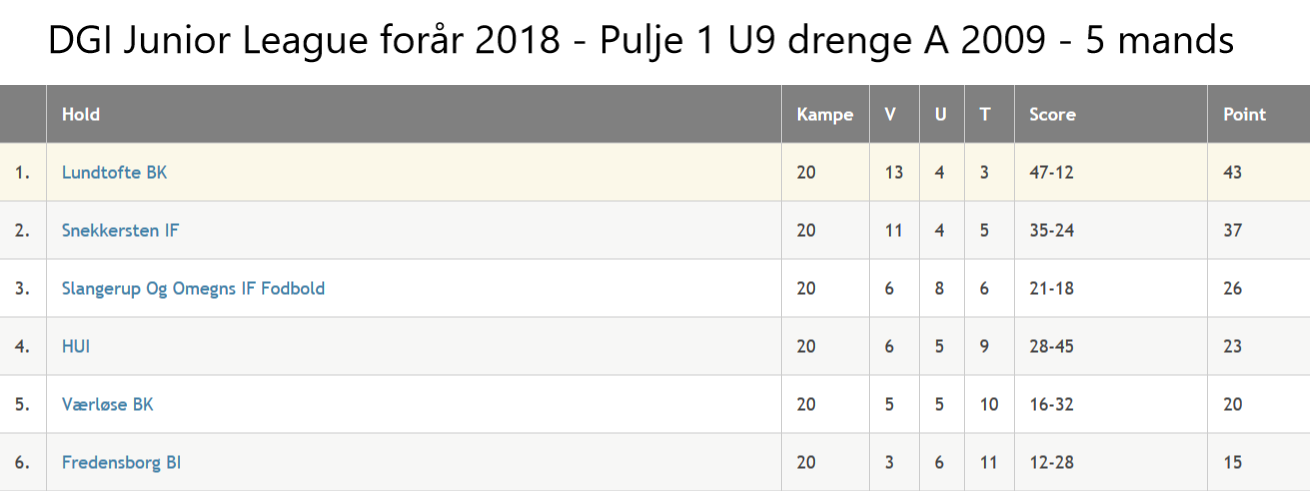Select the Værløse BK team link
The height and width of the screenshot is (494, 1310).
107,404
